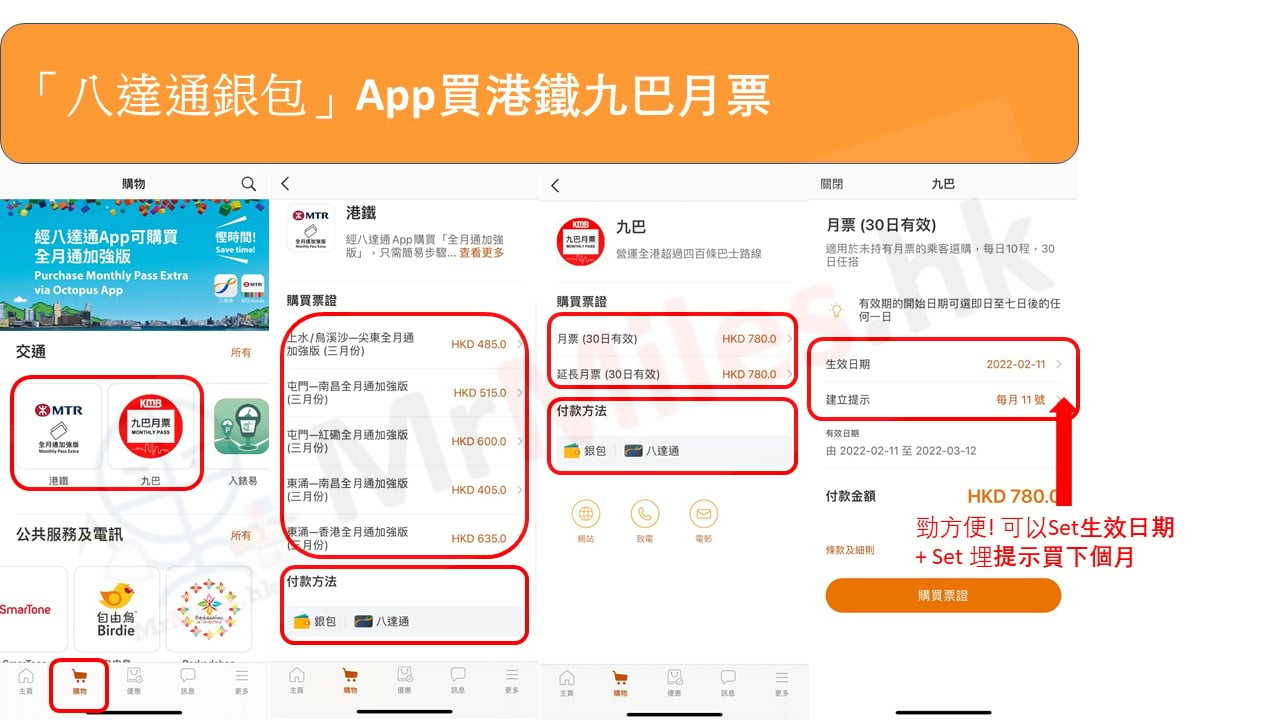Image resolution: width=1280 pixels, height=720 pixels.
Task: Select 屯門—紅磡 pass HKD 600.0
Action: 405,441
